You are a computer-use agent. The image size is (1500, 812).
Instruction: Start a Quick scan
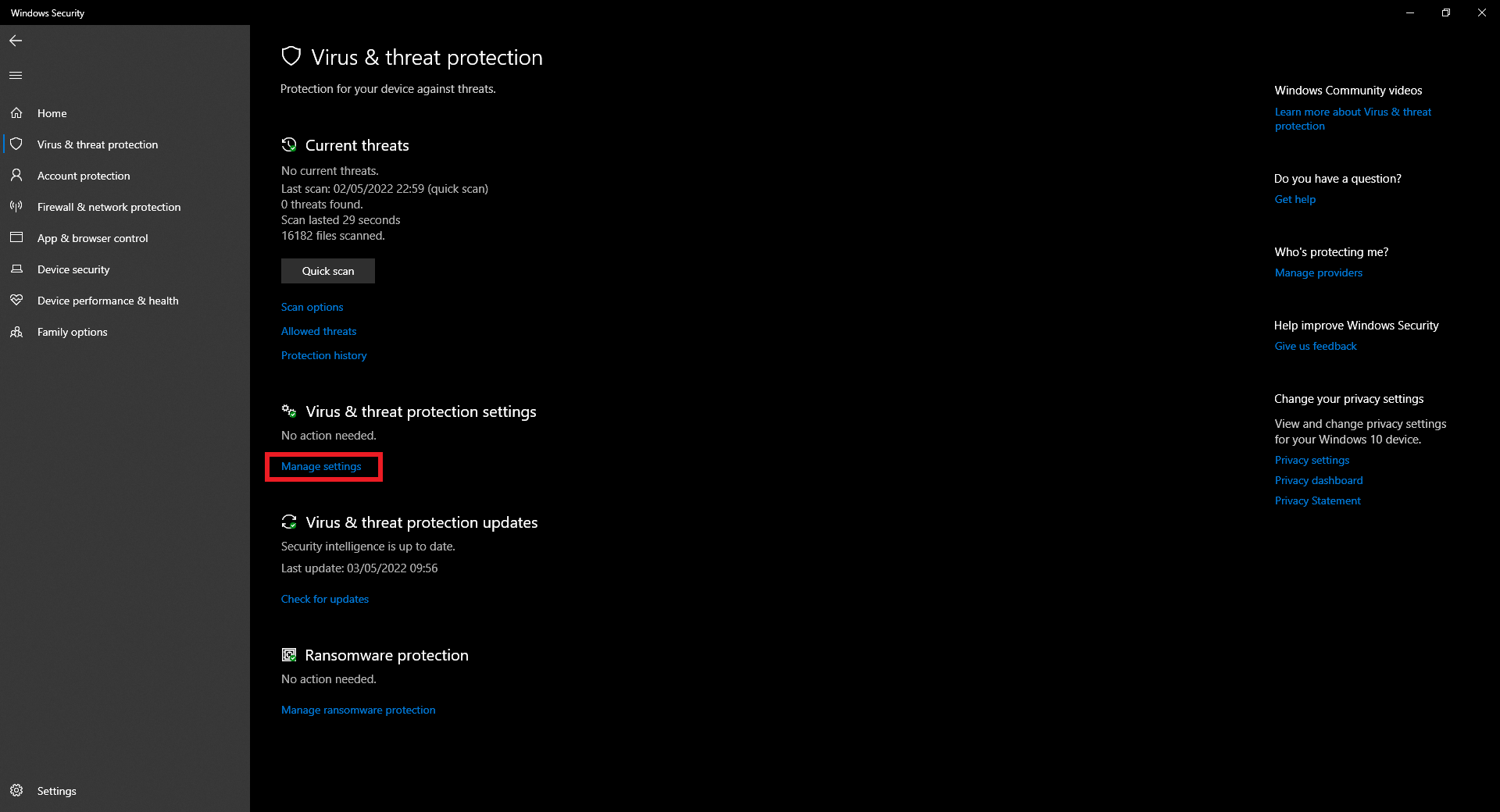pos(328,271)
